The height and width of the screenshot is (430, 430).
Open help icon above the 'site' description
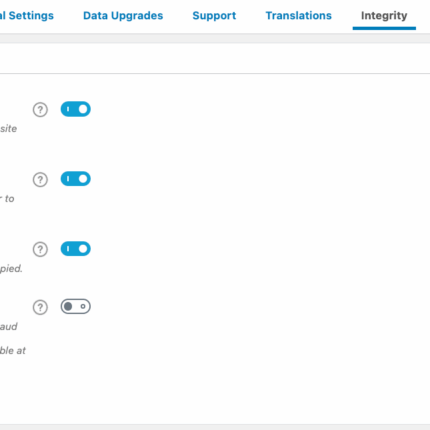[40, 110]
